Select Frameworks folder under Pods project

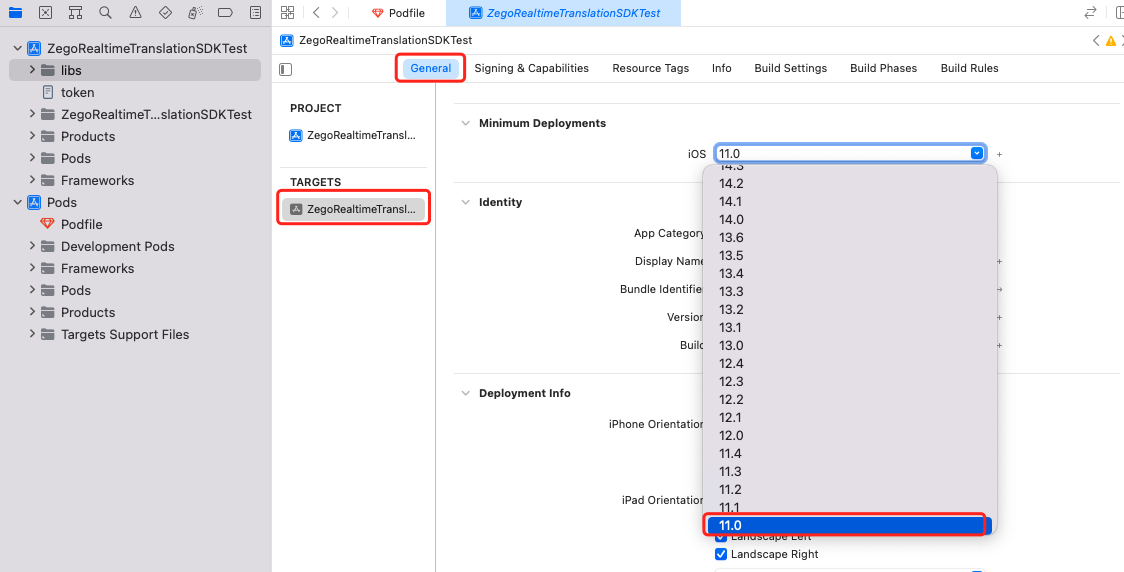point(87,268)
